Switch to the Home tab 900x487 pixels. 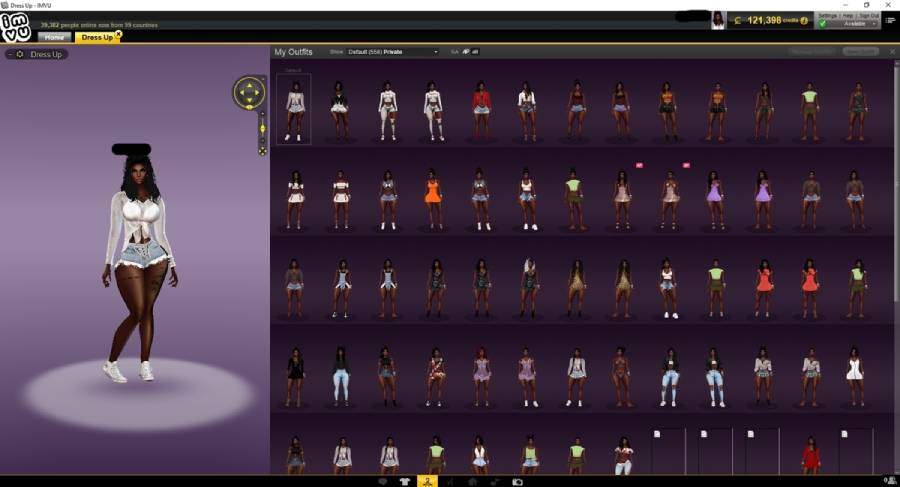(55, 37)
